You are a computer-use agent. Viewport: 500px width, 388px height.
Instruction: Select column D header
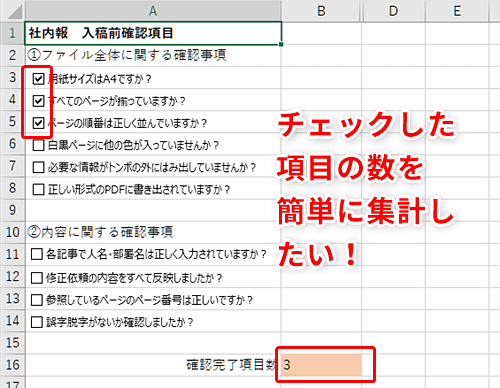tap(394, 11)
